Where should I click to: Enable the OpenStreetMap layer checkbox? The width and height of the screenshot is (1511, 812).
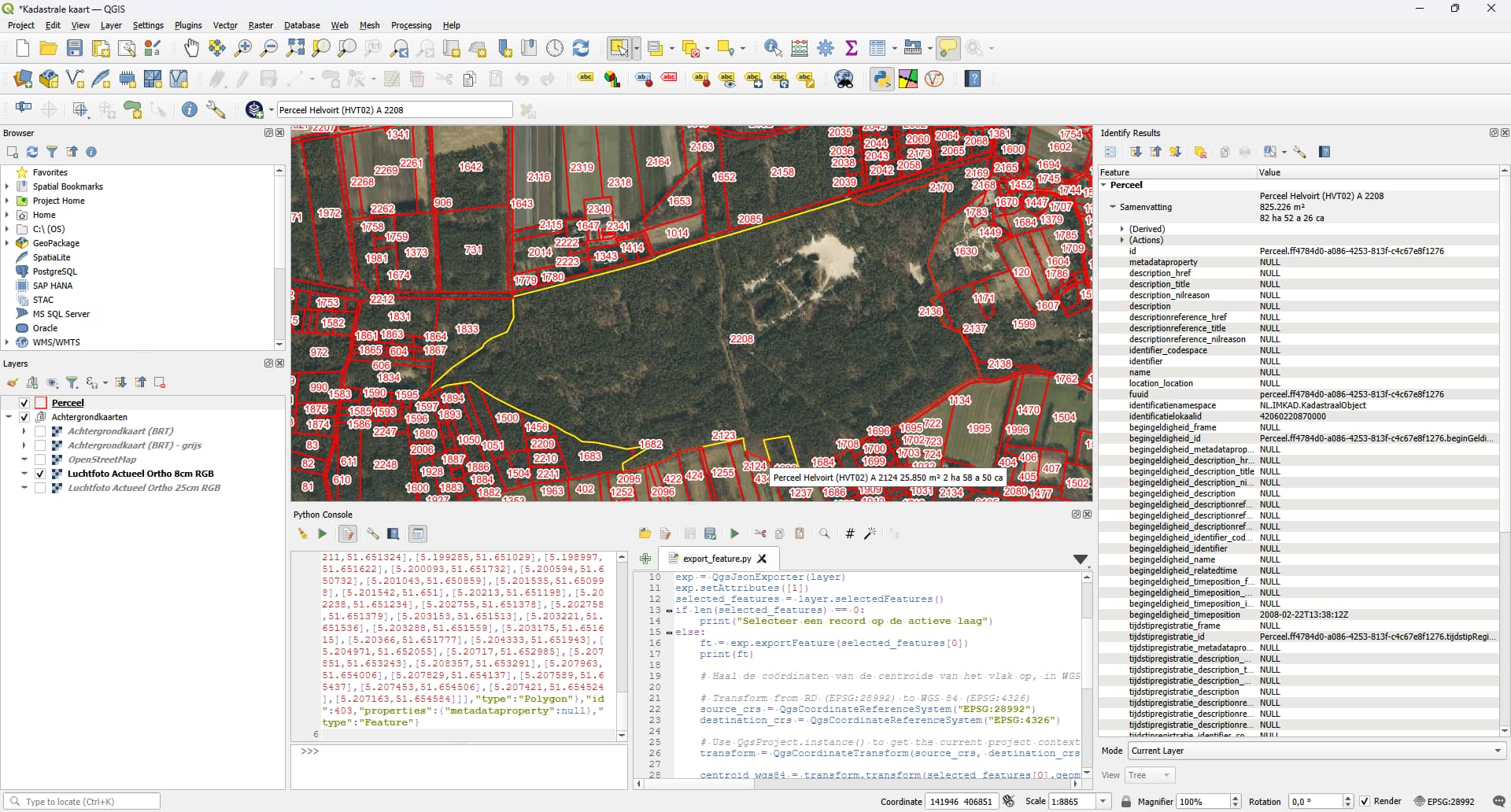click(x=40, y=460)
